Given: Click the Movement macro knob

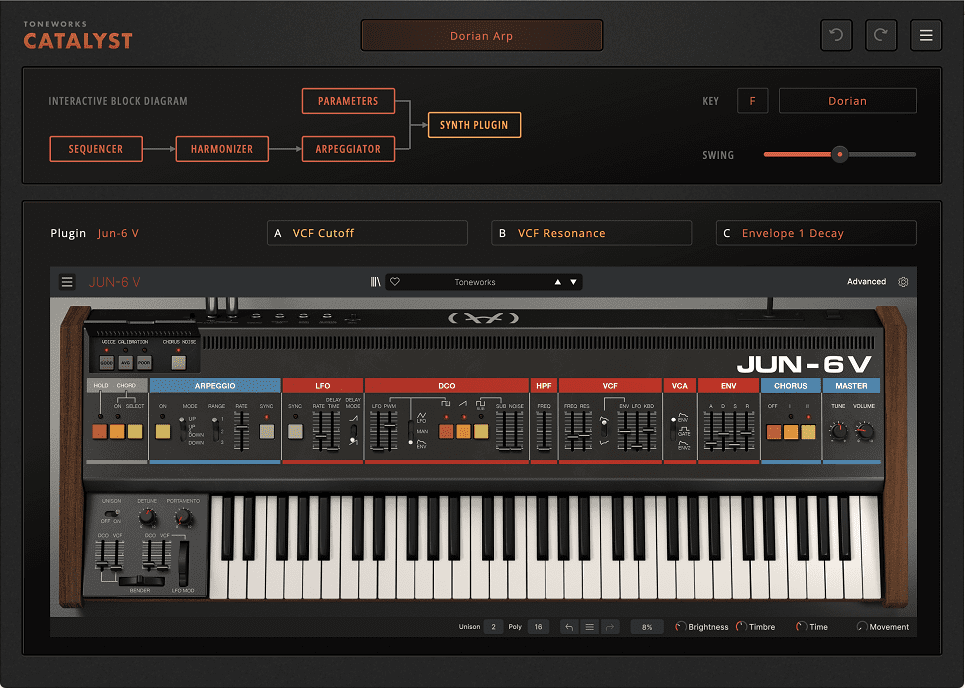Looking at the screenshot, I should pos(862,626).
